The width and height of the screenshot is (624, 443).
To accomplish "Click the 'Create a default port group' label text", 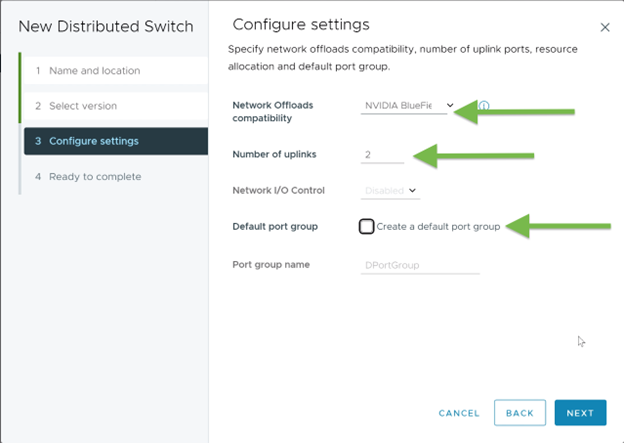I will point(438,227).
